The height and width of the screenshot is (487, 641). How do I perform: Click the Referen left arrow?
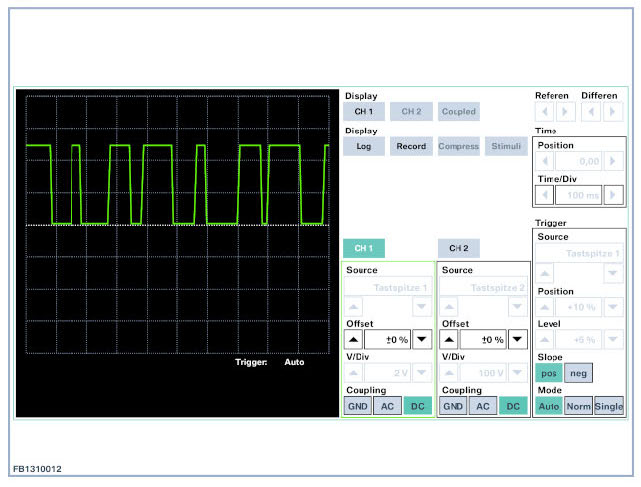coord(546,112)
